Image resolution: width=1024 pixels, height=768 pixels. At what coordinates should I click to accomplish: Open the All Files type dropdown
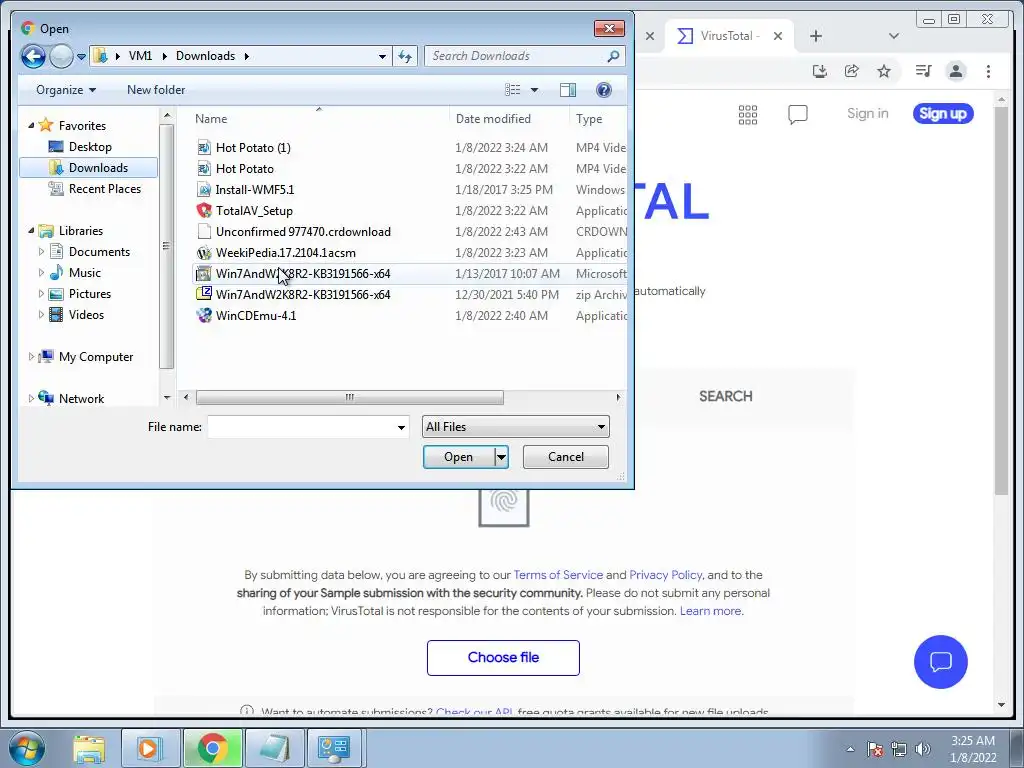click(x=516, y=427)
